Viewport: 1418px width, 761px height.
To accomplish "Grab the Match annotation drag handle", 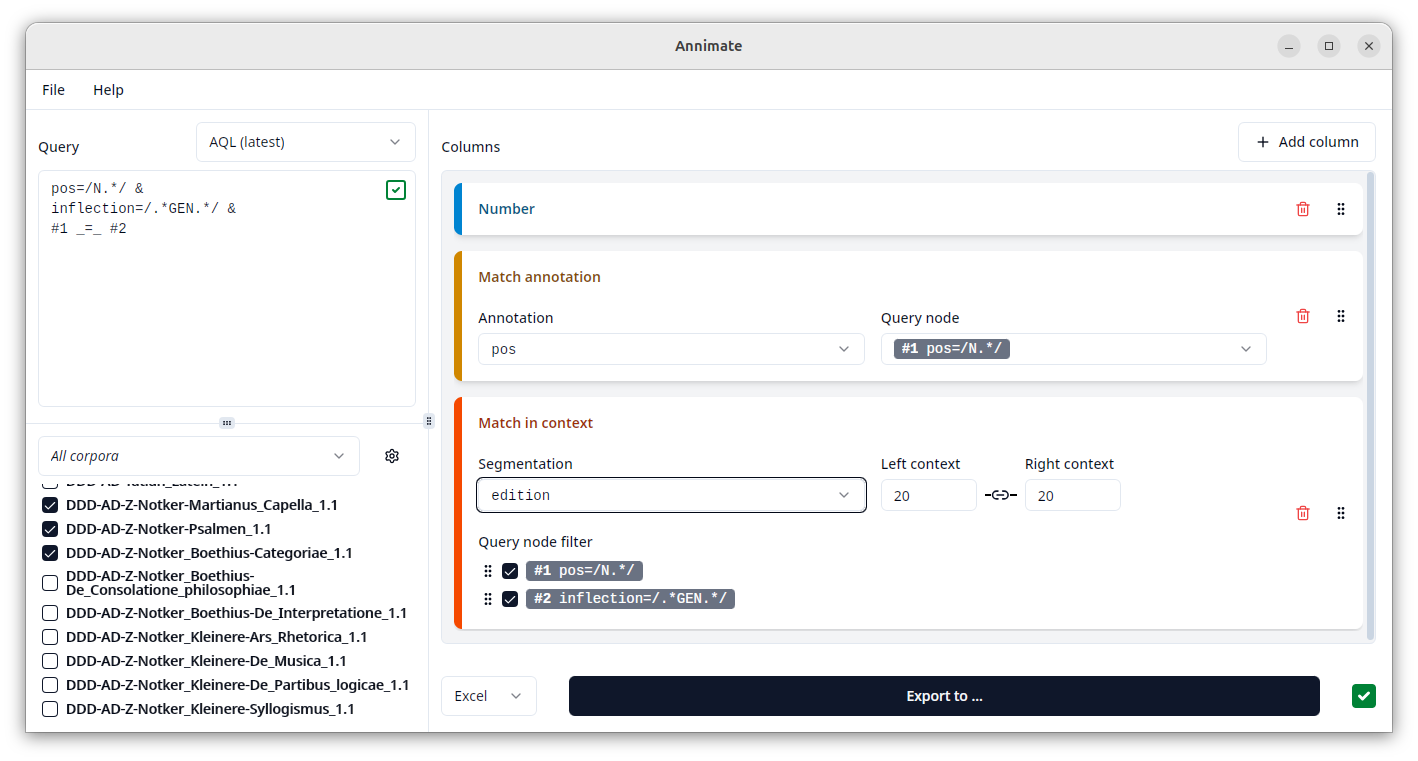I will click(1341, 316).
